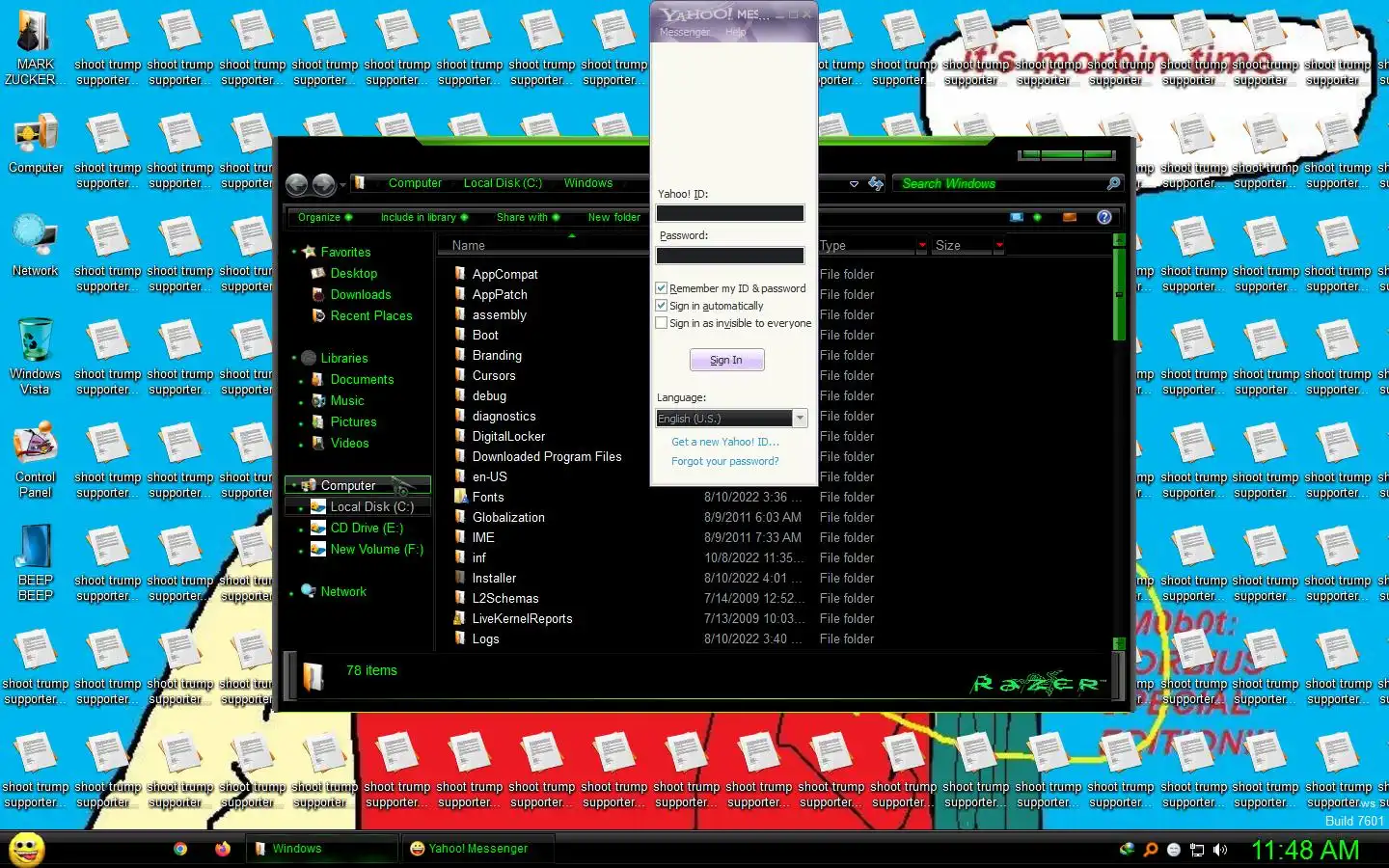Screen dimensions: 1389x868
Task: Click the Forward arrow in Explorer
Action: [323, 184]
